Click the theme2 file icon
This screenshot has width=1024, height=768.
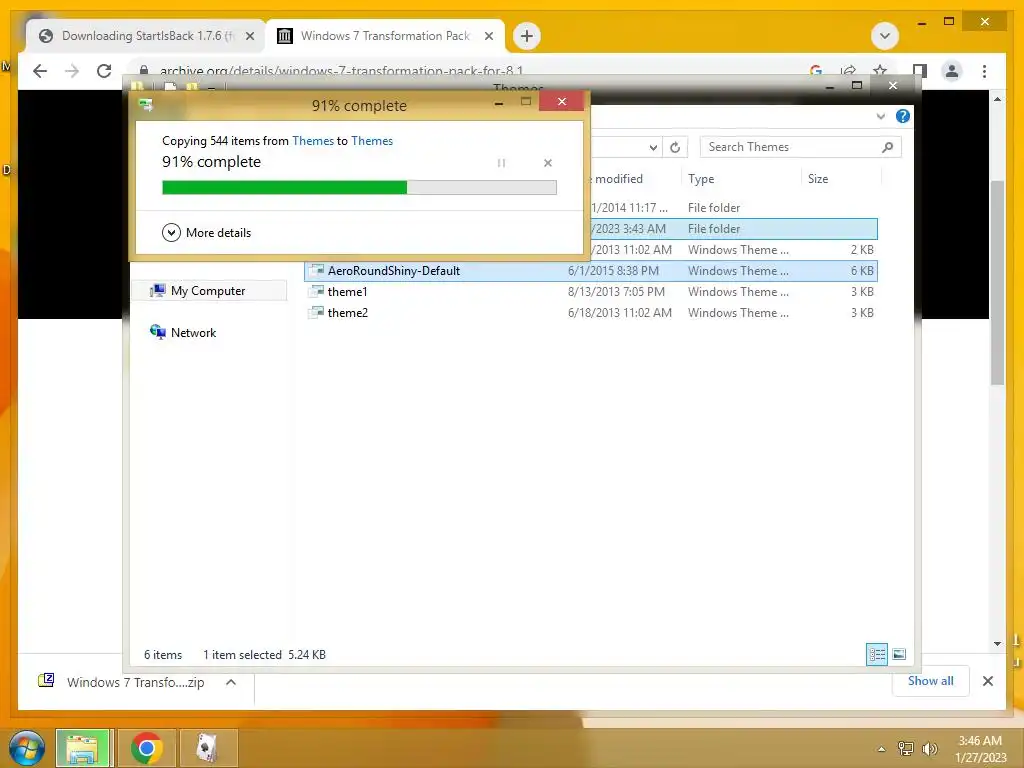(x=317, y=312)
